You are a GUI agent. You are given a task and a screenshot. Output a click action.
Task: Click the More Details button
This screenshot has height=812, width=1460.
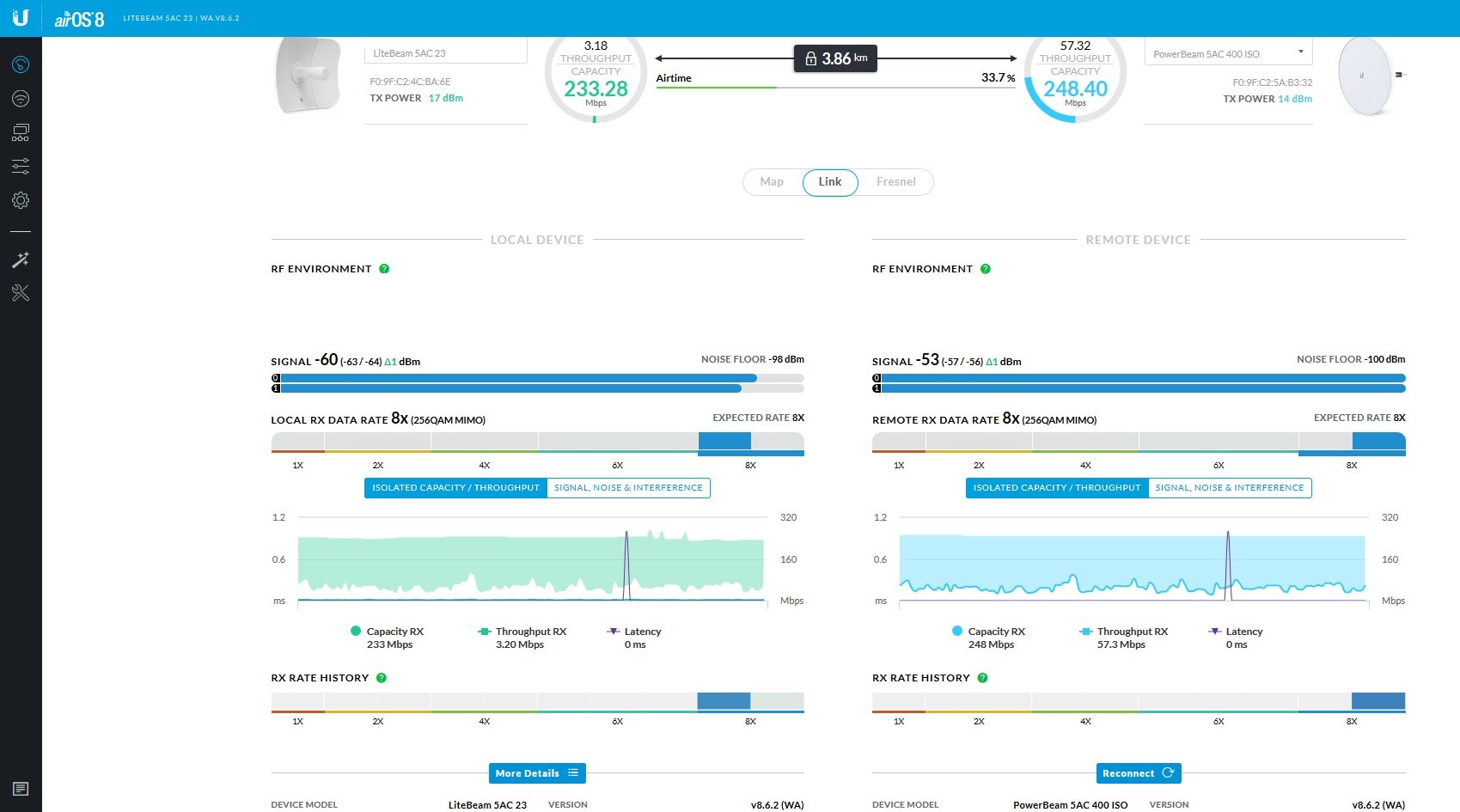[537, 773]
